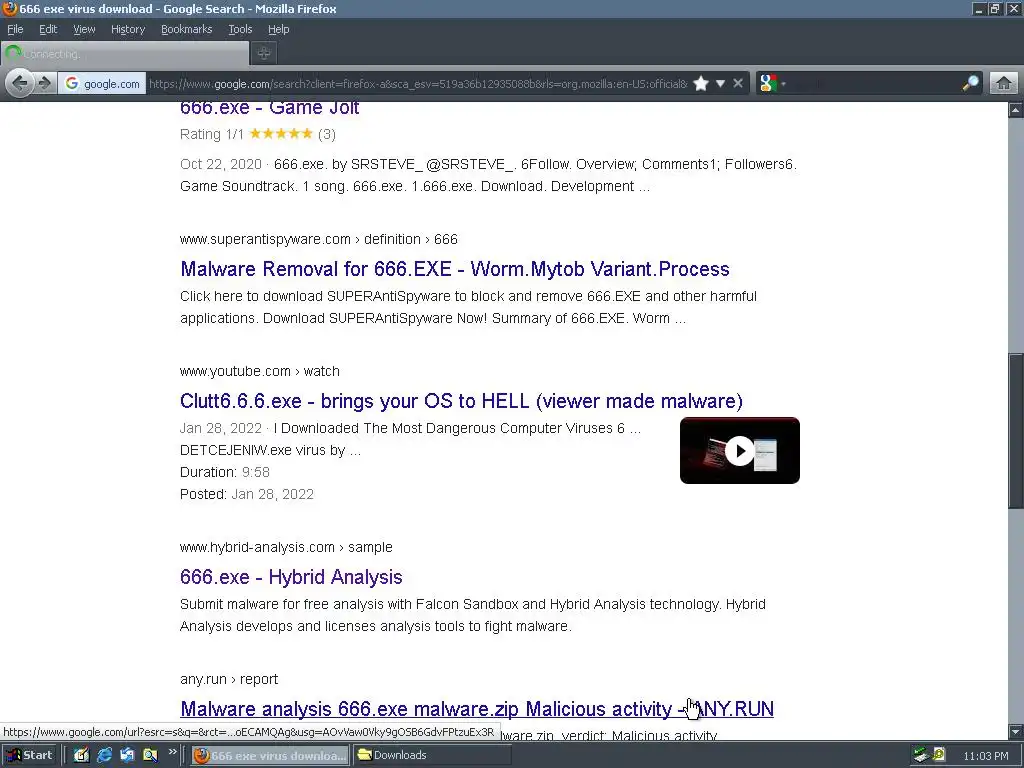Open the Edit menu
This screenshot has height=768, width=1024.
click(x=48, y=29)
